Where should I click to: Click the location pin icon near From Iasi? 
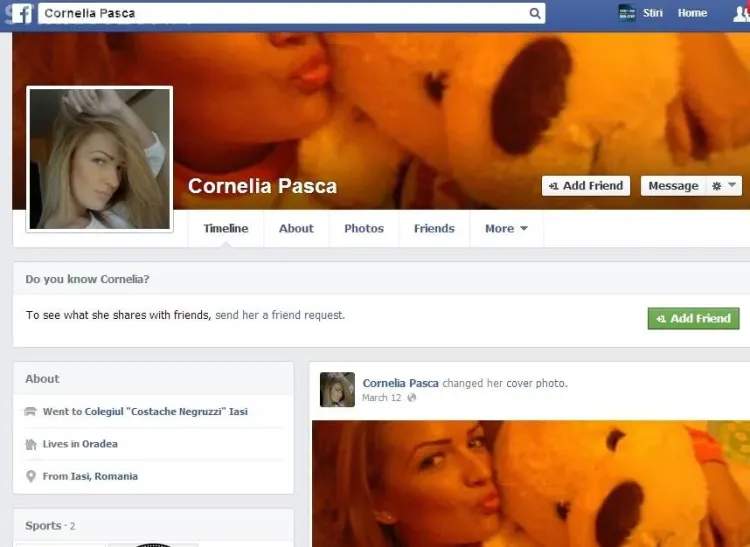click(x=30, y=477)
